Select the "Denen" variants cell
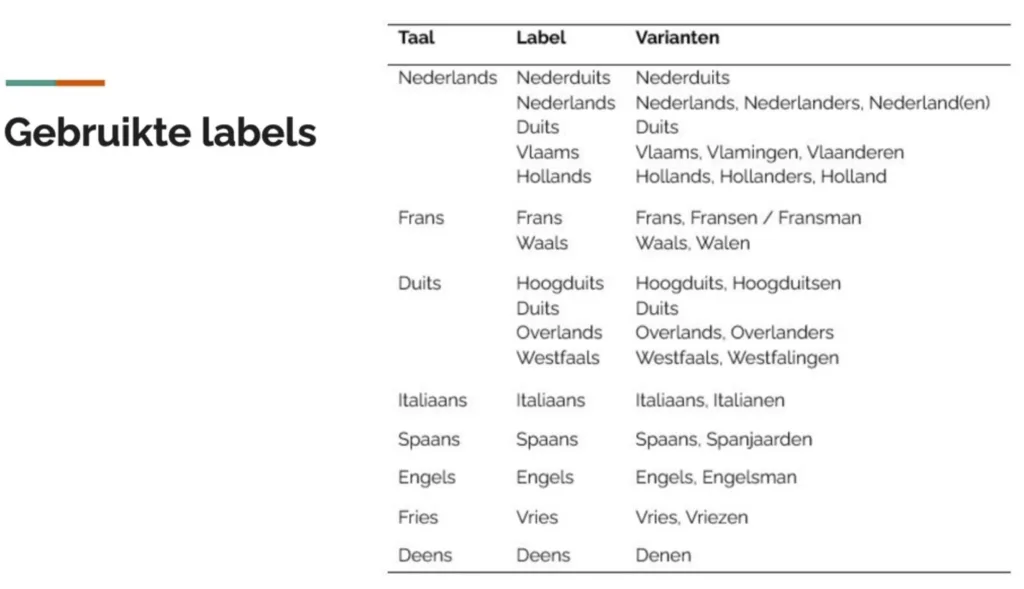The image size is (1024, 589). [663, 556]
